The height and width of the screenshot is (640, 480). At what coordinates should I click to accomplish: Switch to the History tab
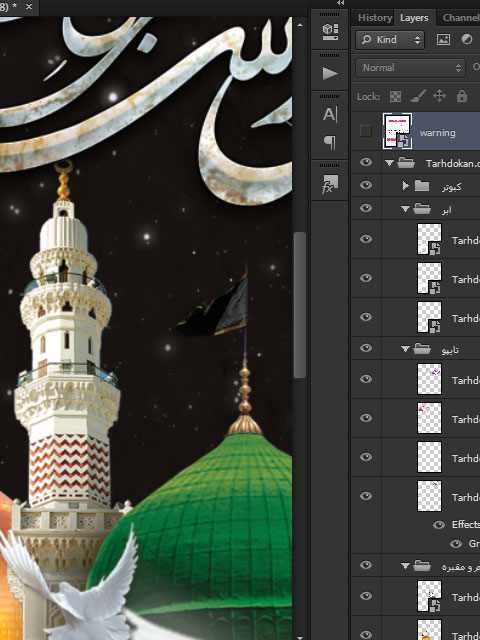coord(375,18)
